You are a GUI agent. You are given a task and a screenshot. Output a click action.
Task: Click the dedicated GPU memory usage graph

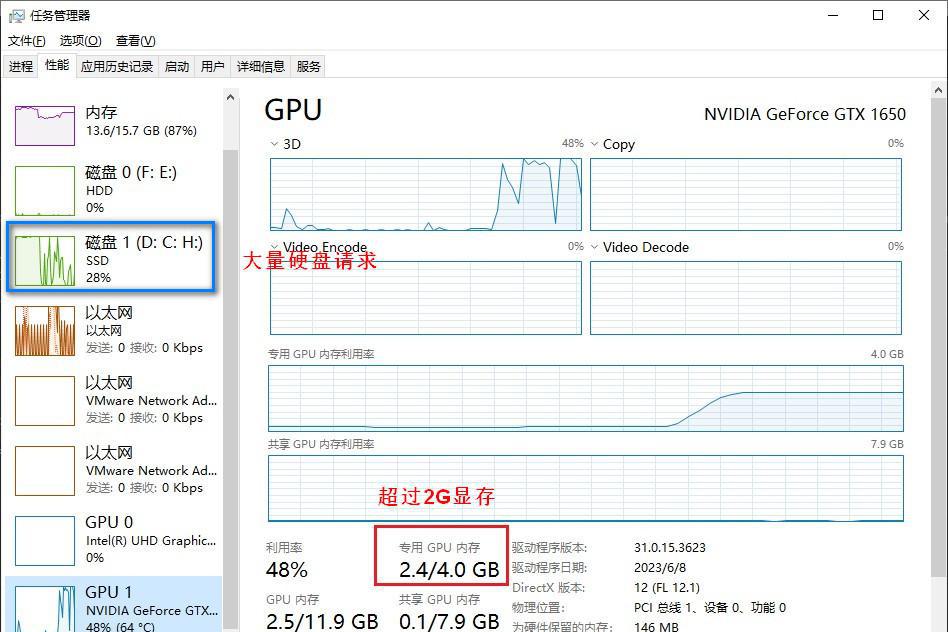pos(585,398)
